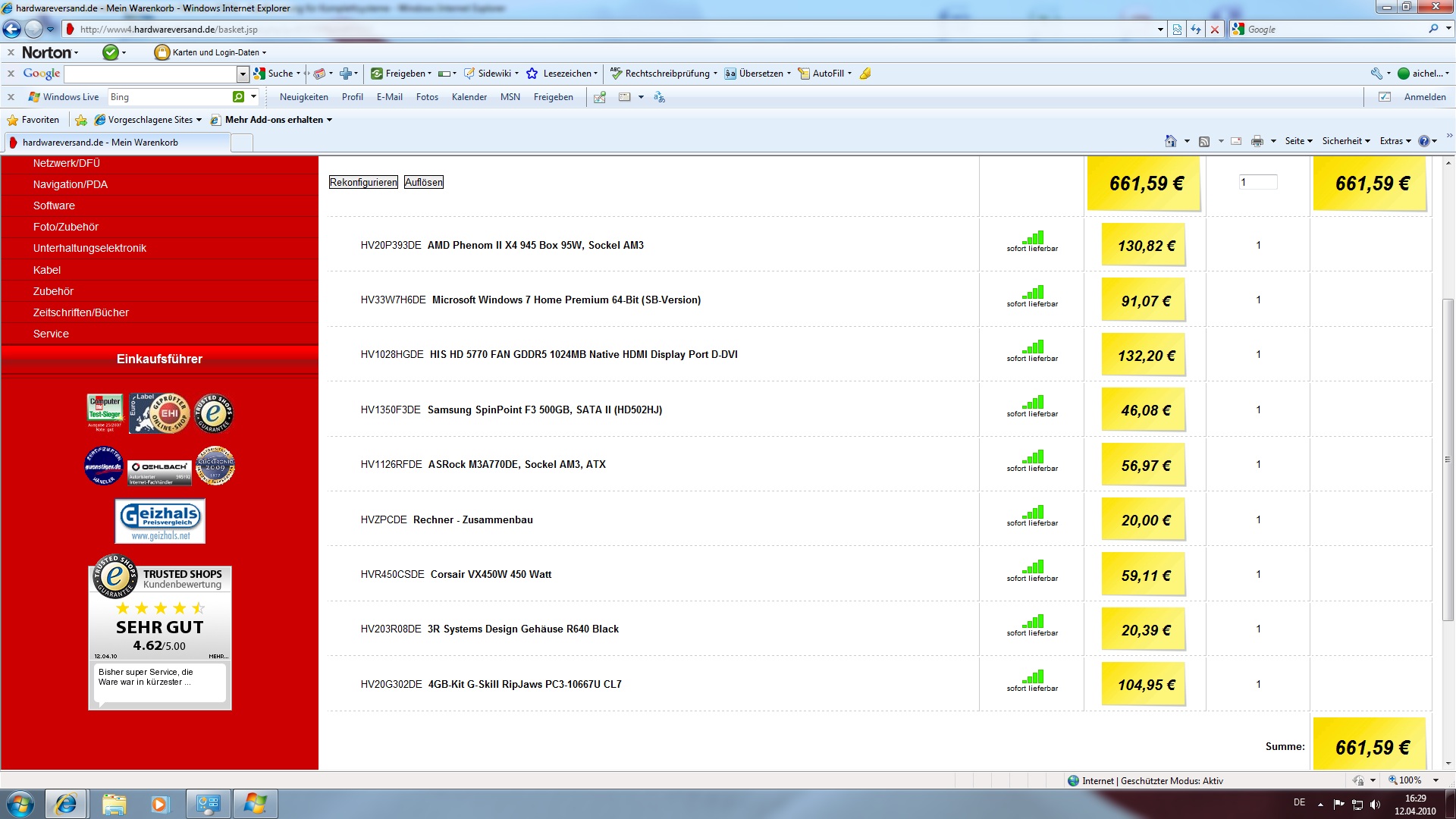The width and height of the screenshot is (1456, 819).
Task: Open Windows Live Profil
Action: click(352, 97)
